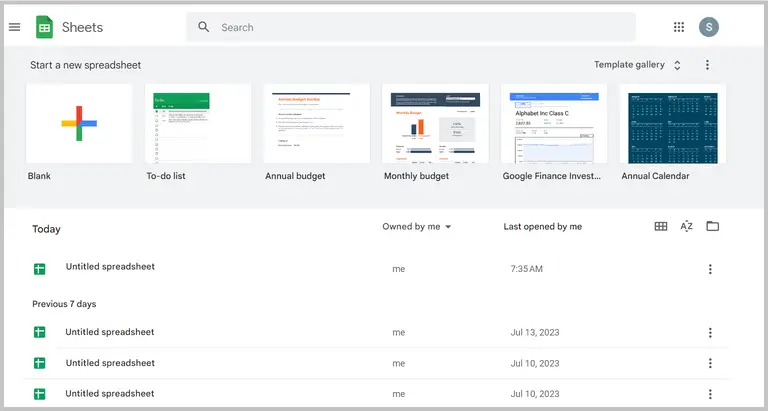
Task: Expand the Template gallery
Action: pos(637,65)
